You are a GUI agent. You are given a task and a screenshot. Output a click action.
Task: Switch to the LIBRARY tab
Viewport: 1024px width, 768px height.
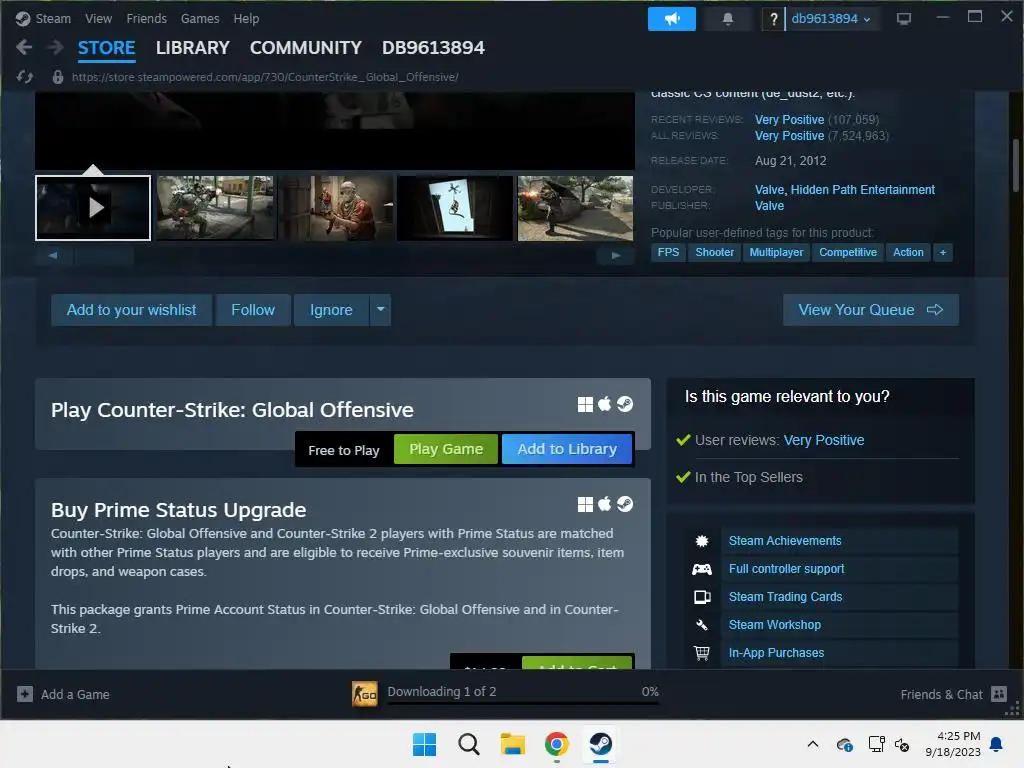point(193,48)
